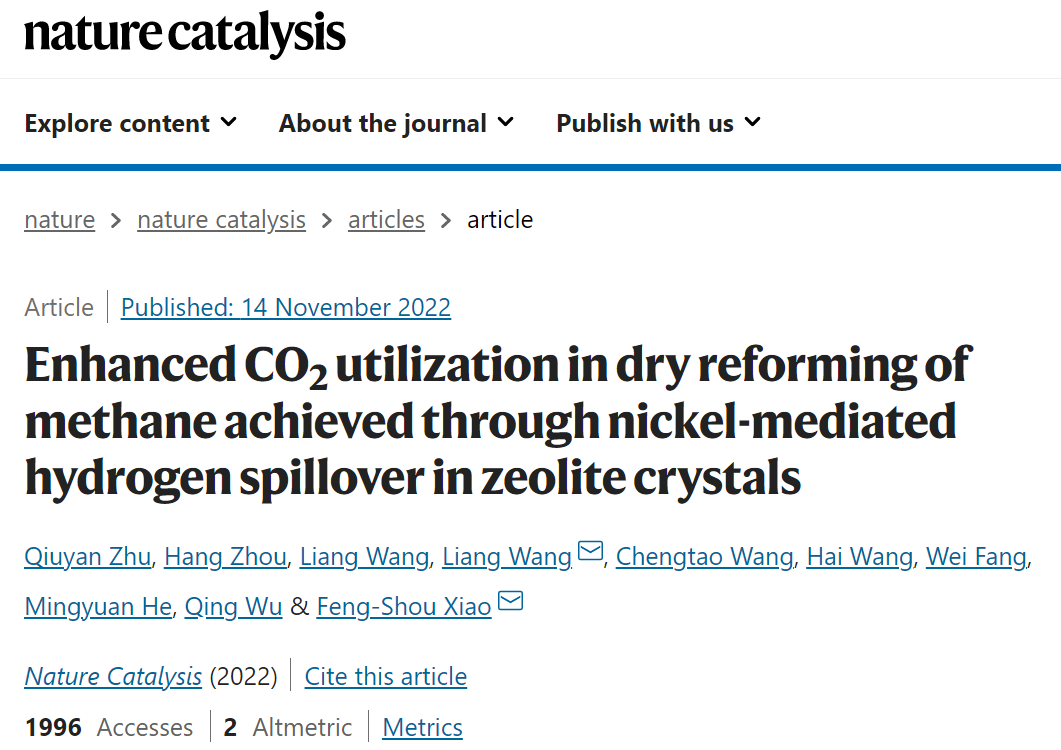Select author Hang Zhou

[225, 557]
